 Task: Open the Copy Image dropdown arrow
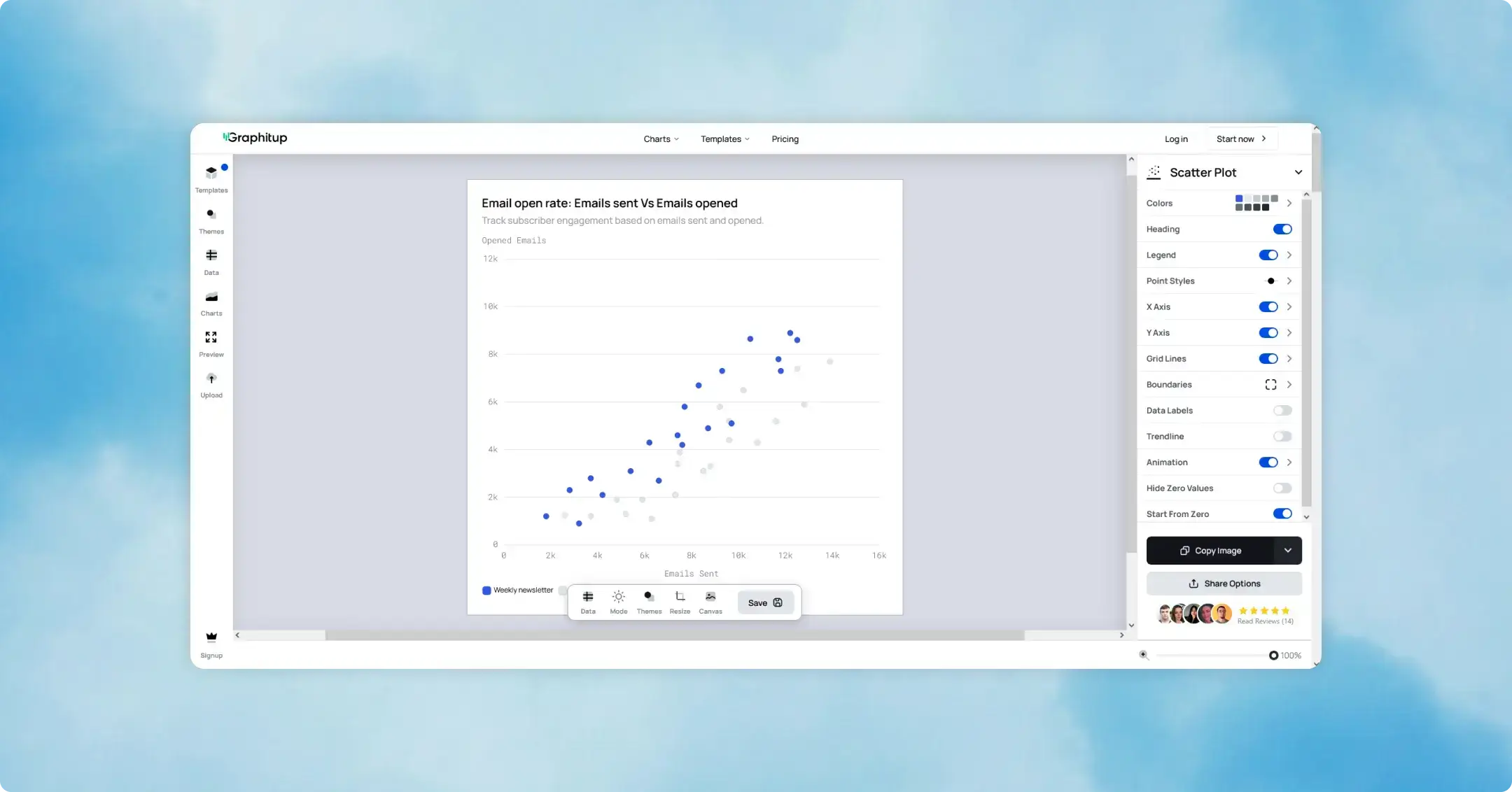click(x=1287, y=551)
